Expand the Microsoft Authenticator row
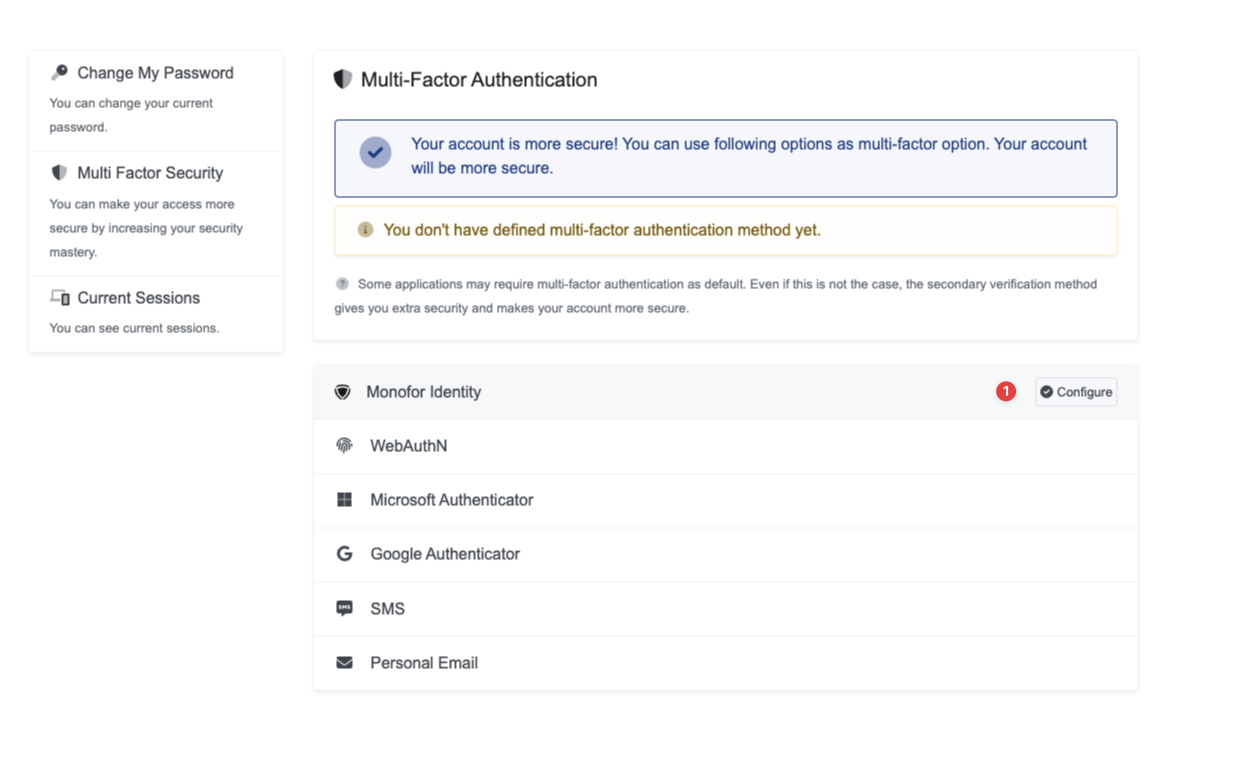 click(452, 500)
